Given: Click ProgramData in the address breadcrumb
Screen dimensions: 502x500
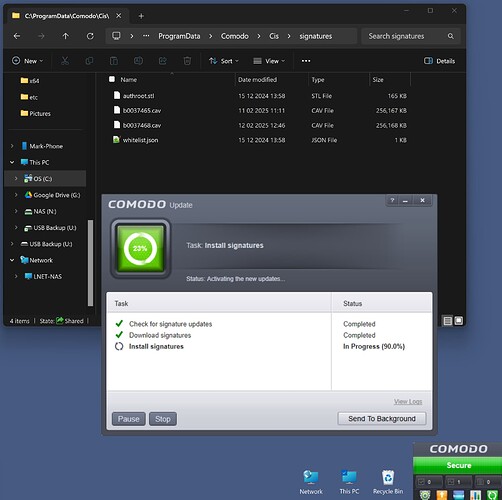Looking at the screenshot, I should click(x=179, y=36).
